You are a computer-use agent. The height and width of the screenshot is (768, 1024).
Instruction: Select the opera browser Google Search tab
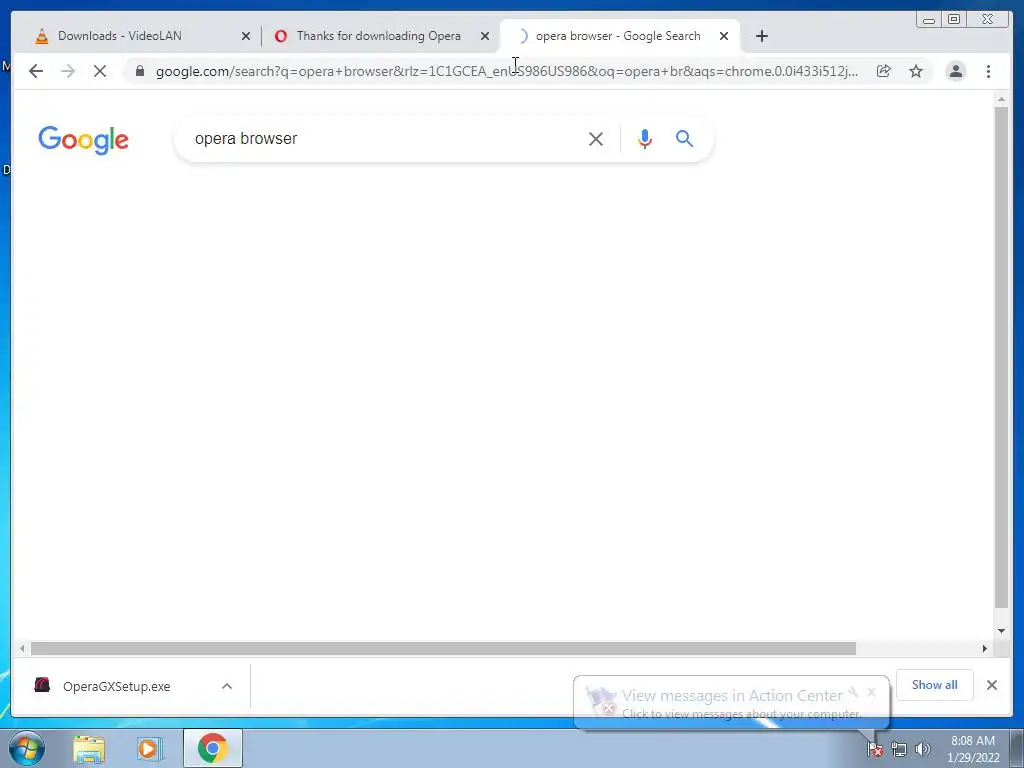[618, 36]
